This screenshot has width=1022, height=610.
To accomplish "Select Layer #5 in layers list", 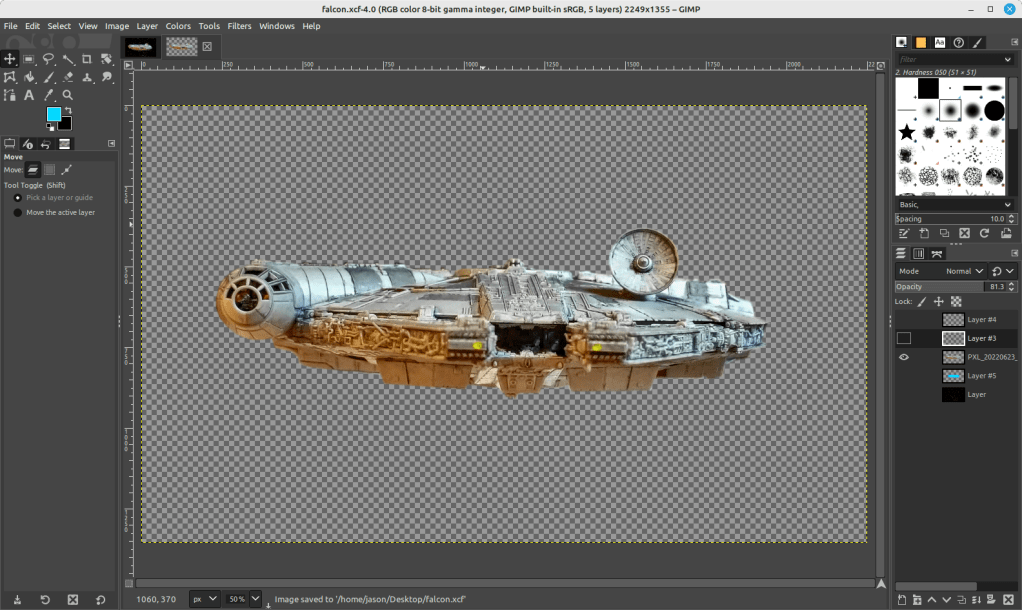I will (980, 376).
